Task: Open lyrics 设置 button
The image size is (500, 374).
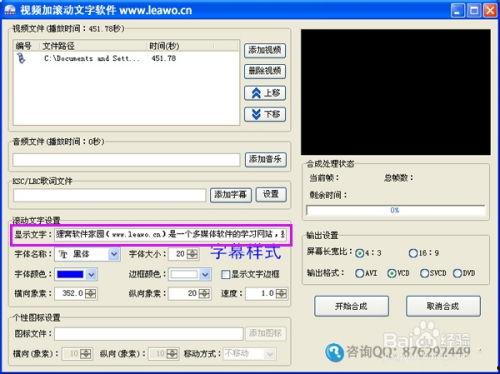Action: [271, 194]
